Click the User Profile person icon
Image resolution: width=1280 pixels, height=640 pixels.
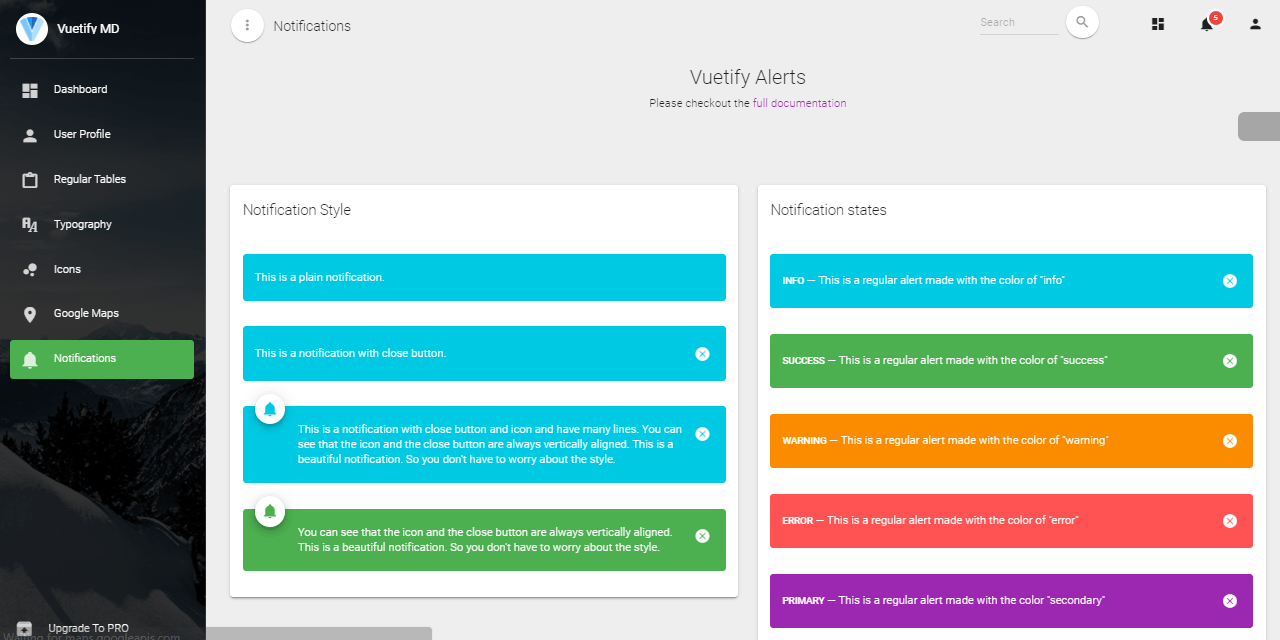click(30, 135)
